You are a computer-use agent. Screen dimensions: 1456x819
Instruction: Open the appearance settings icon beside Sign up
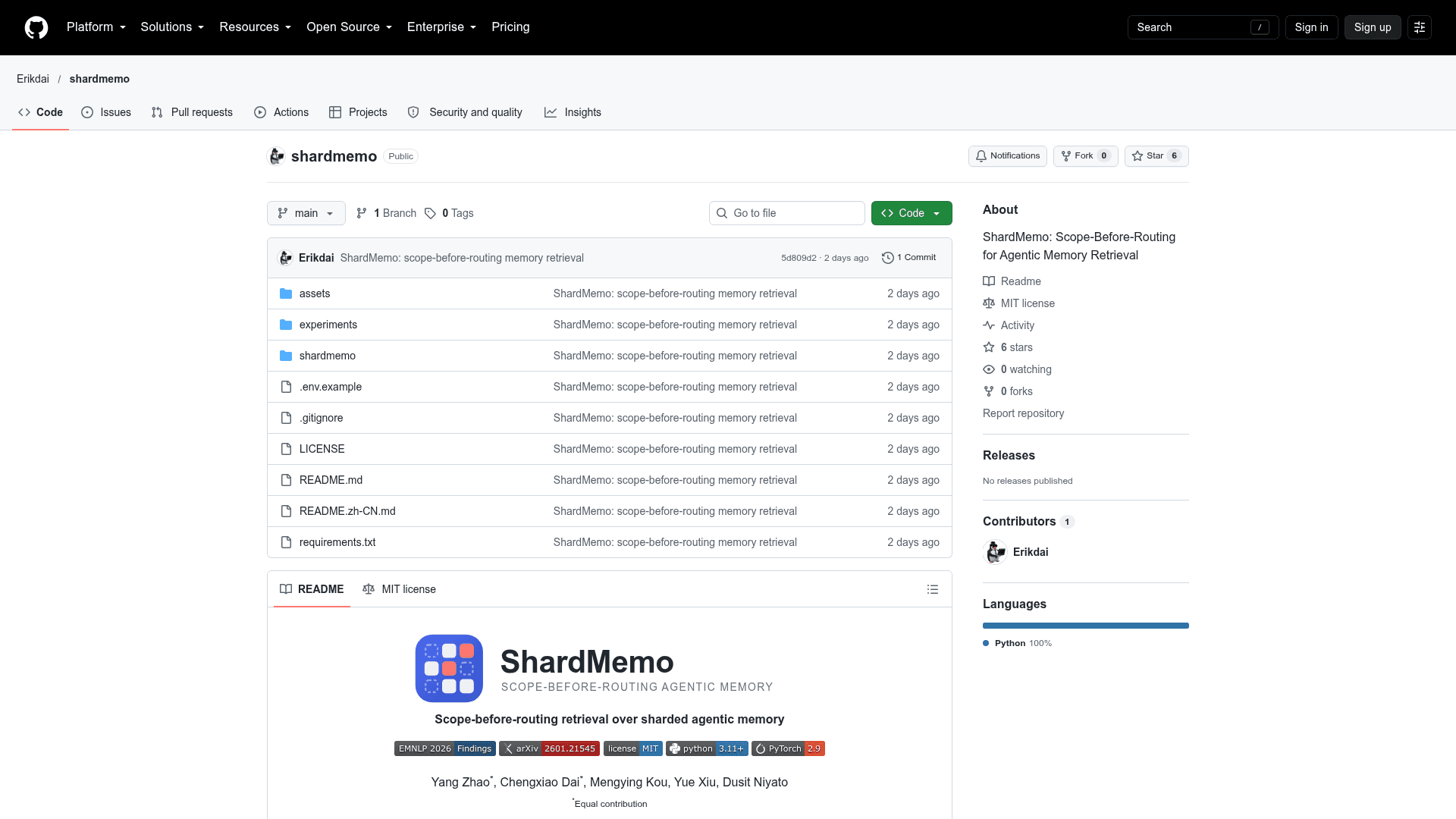[1420, 27]
